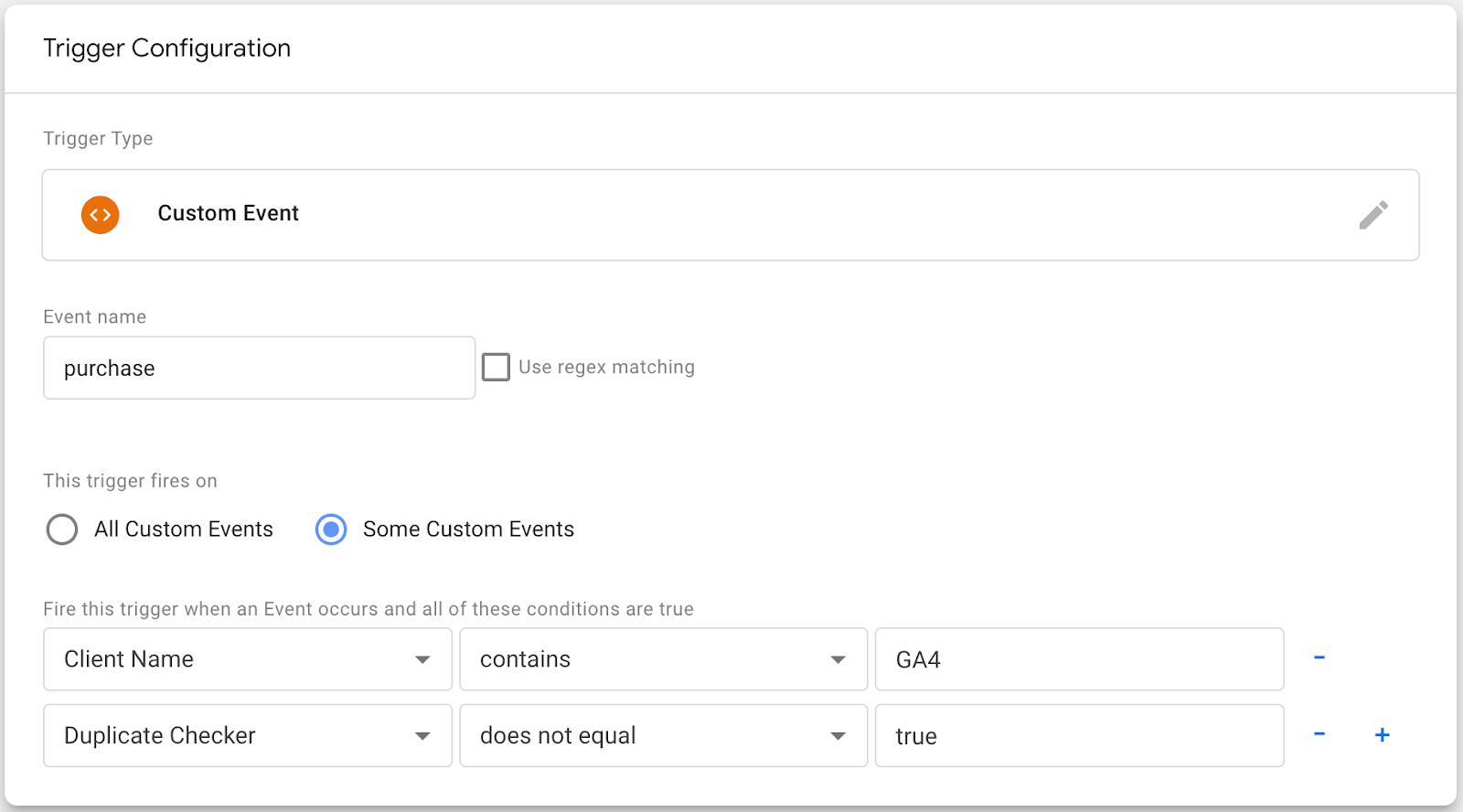Screen dimensions: 1463x812
Task: Click the pencil edit icon for trigger type
Action: coord(1373,215)
